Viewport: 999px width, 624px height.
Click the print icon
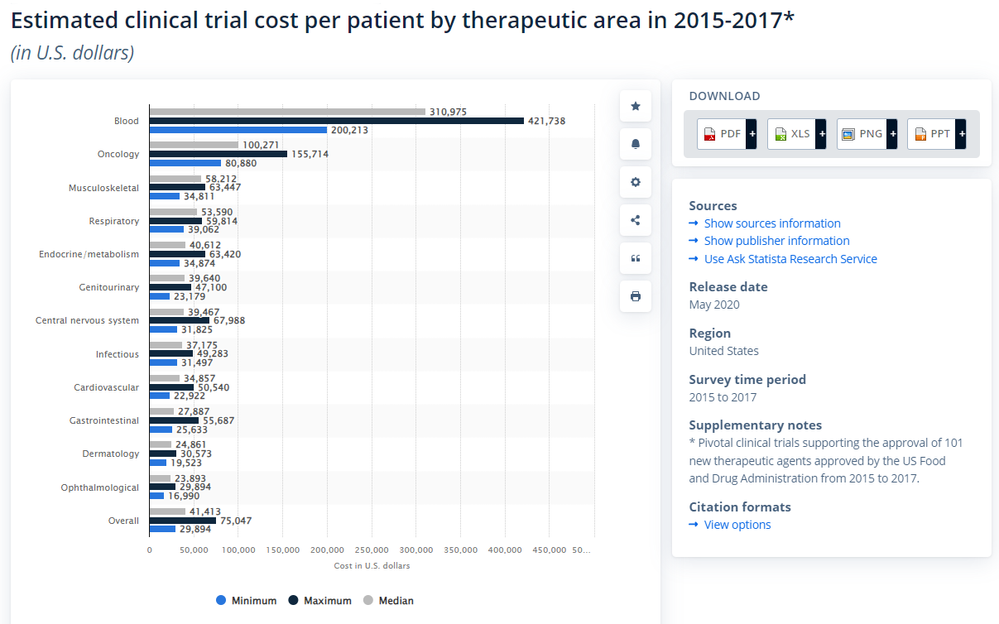635,296
